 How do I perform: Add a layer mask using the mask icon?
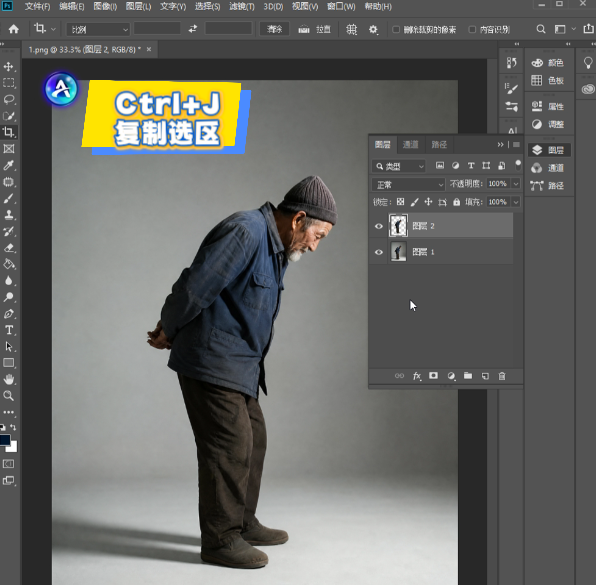coord(433,376)
